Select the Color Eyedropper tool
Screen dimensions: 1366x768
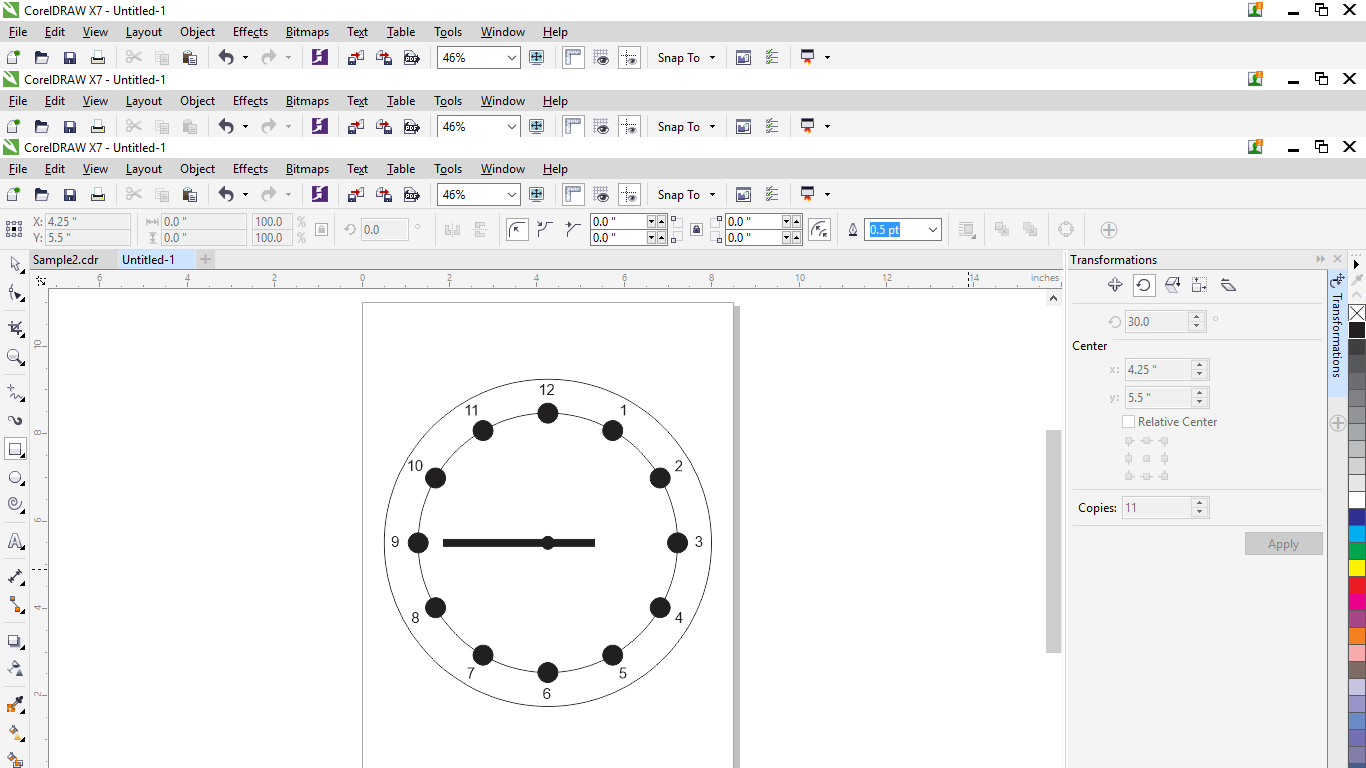coord(15,705)
